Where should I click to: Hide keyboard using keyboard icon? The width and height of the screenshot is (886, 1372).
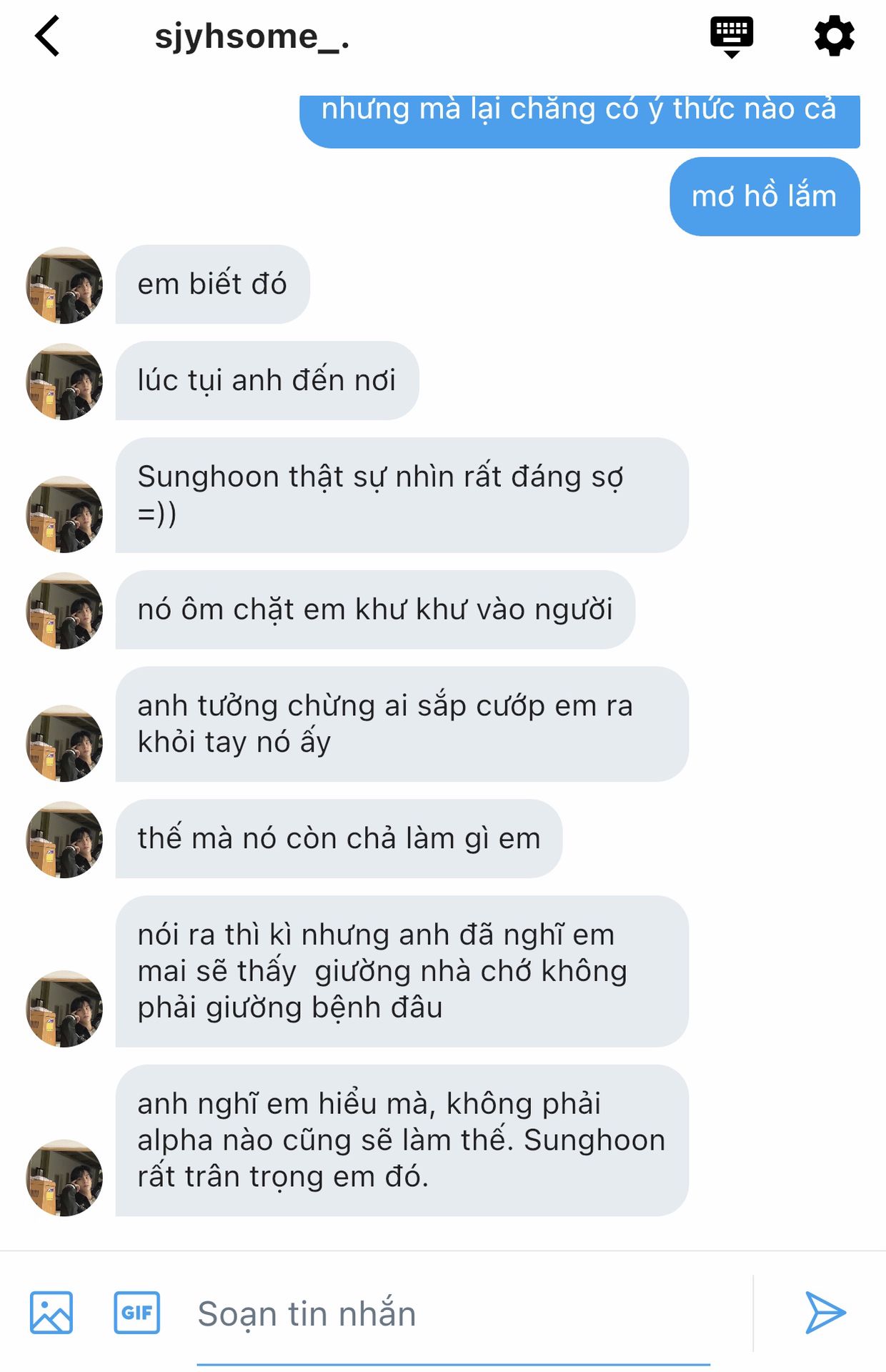pyautogui.click(x=731, y=37)
